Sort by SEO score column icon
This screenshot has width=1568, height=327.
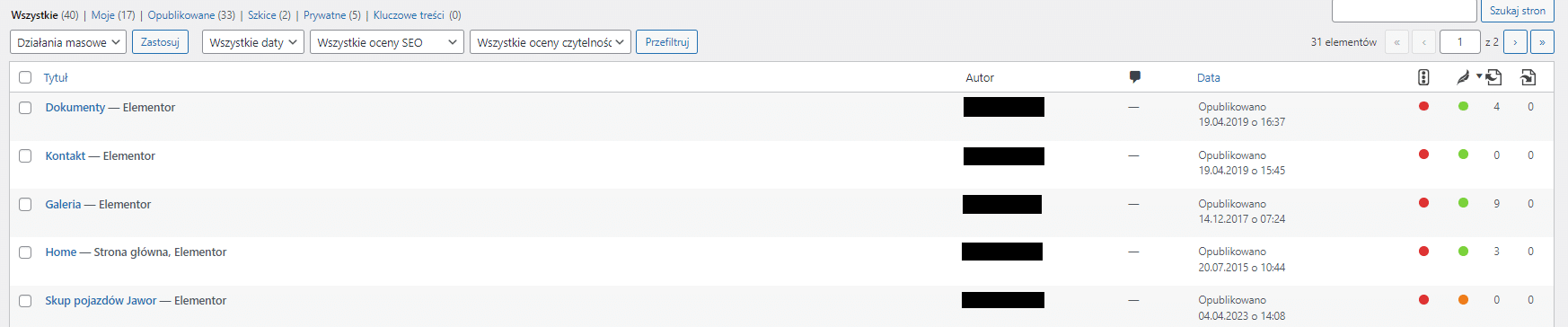(1423, 77)
